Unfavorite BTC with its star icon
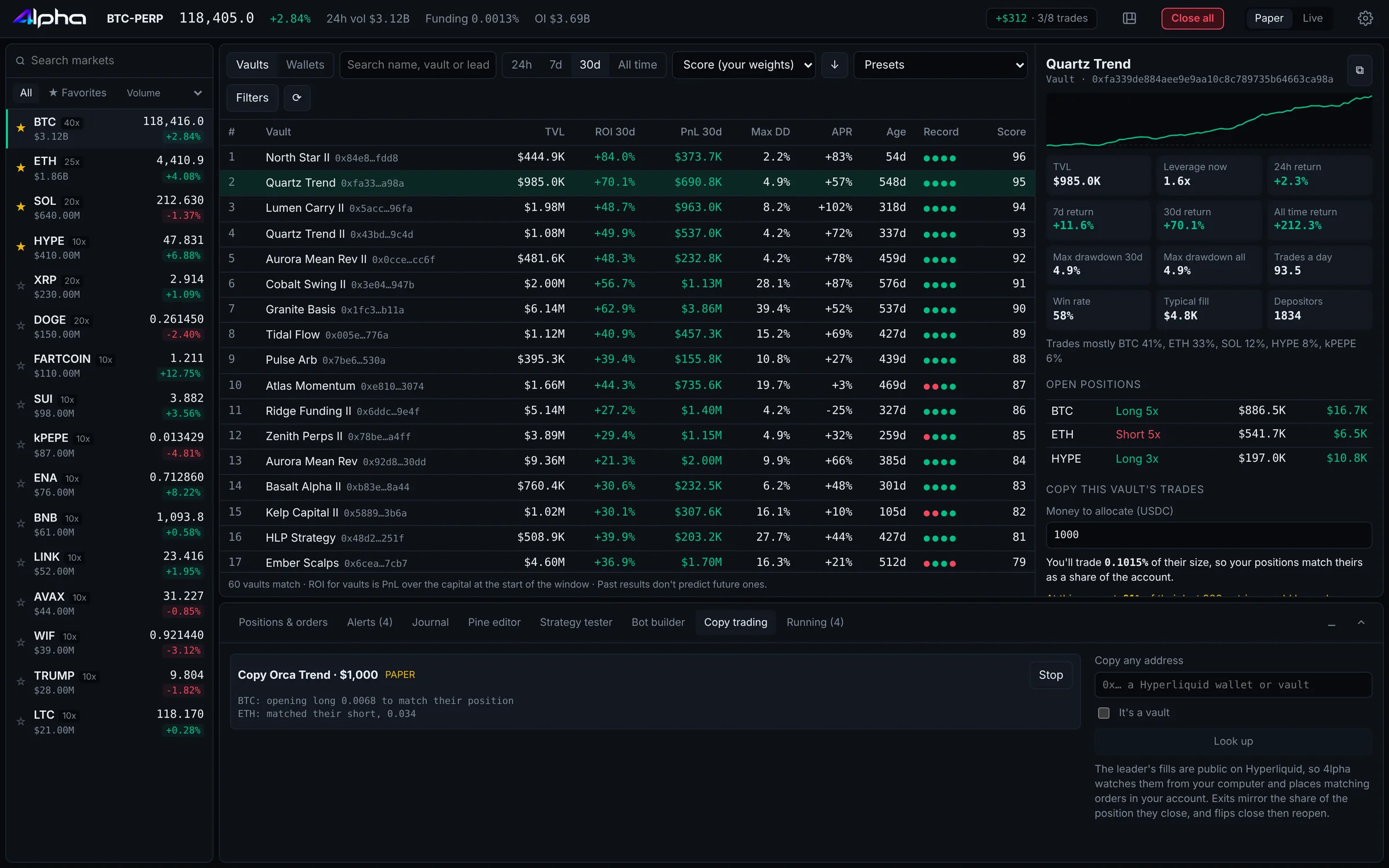1389x868 pixels. point(21,128)
